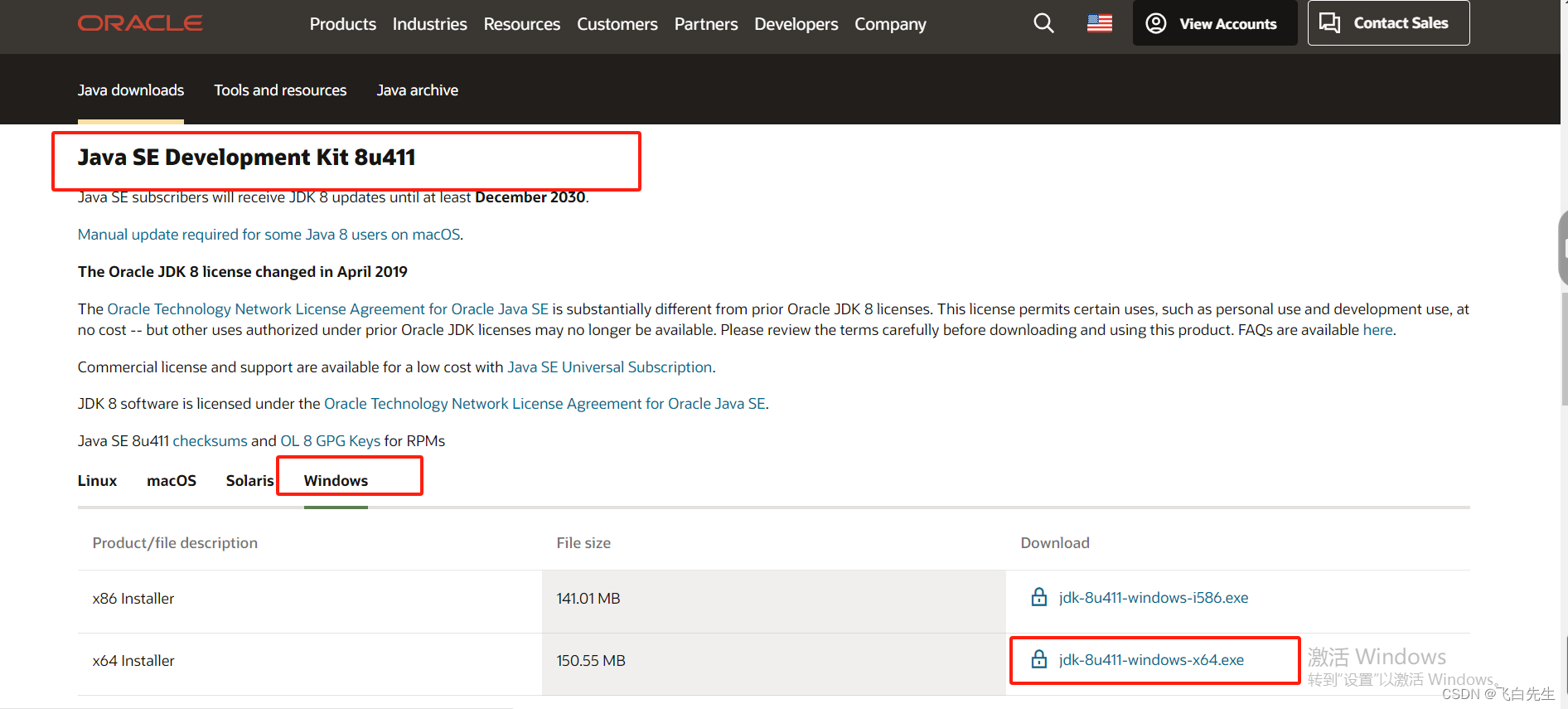Switch to Java archive tab
This screenshot has height=709, width=1568.
pyautogui.click(x=418, y=90)
